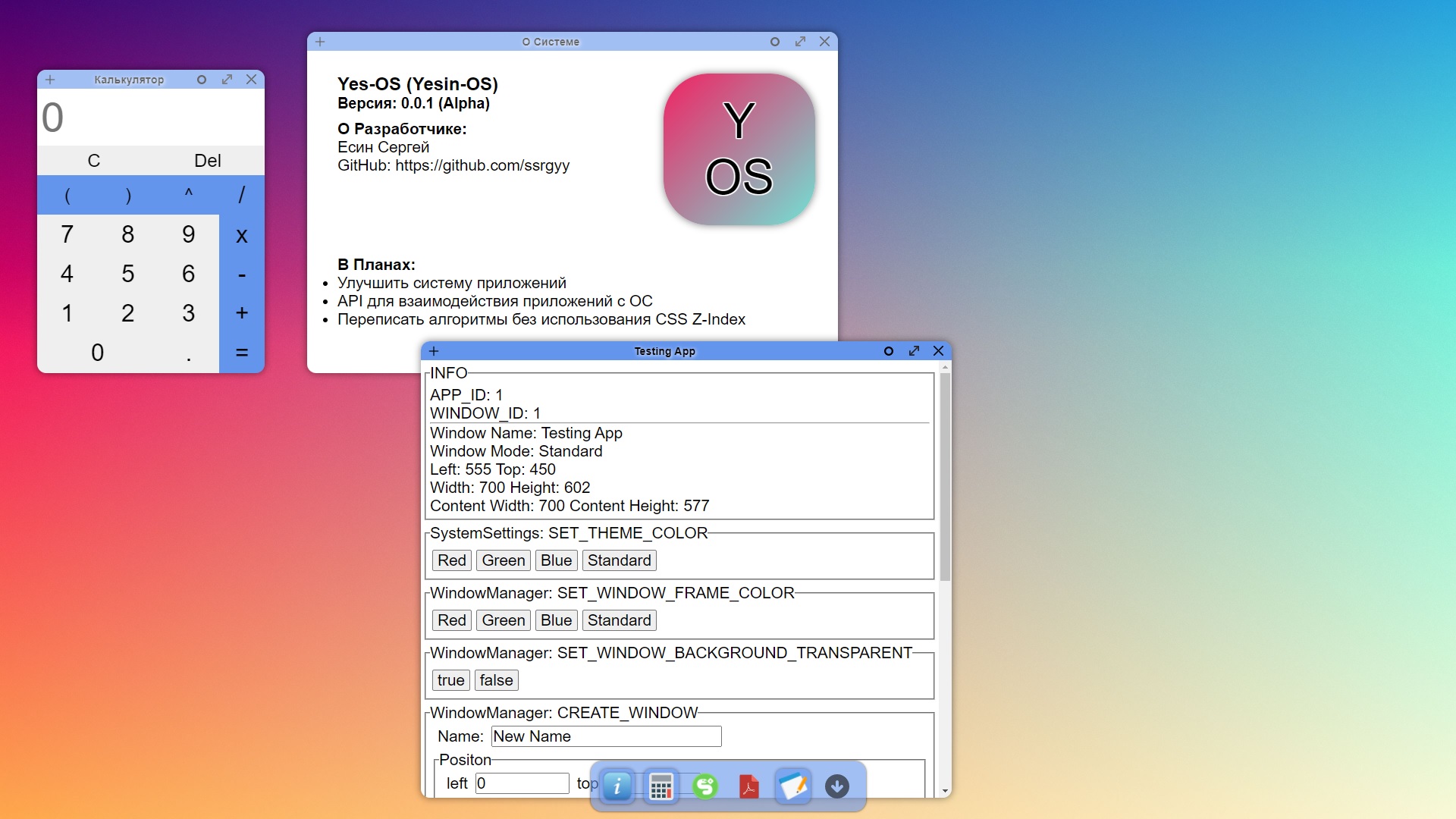Open the PDF viewer icon in the dock
The width and height of the screenshot is (1456, 819).
point(749,786)
